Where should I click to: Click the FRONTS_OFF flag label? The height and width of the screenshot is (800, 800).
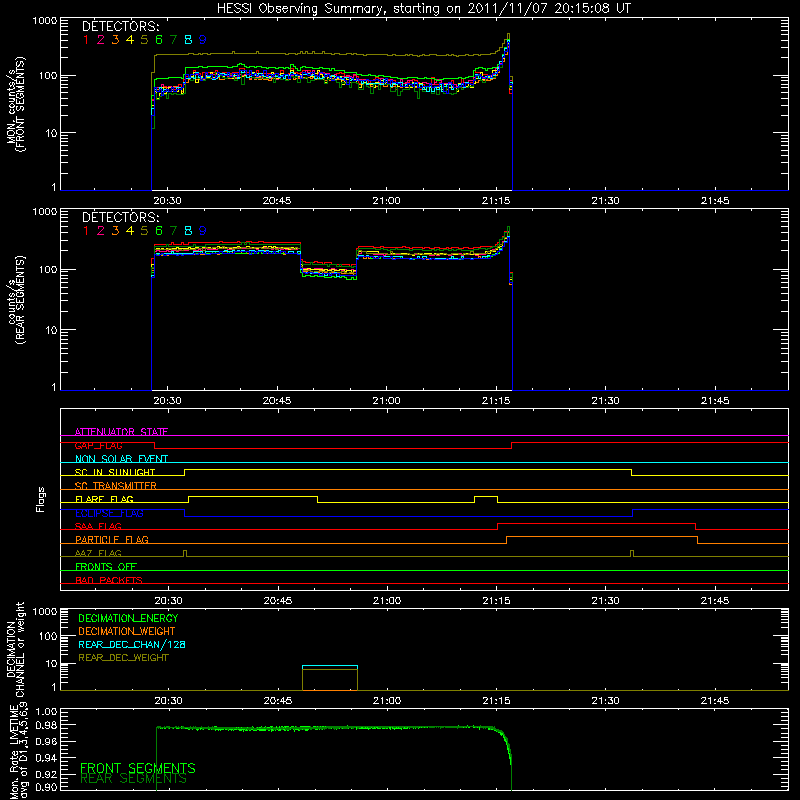point(106,566)
